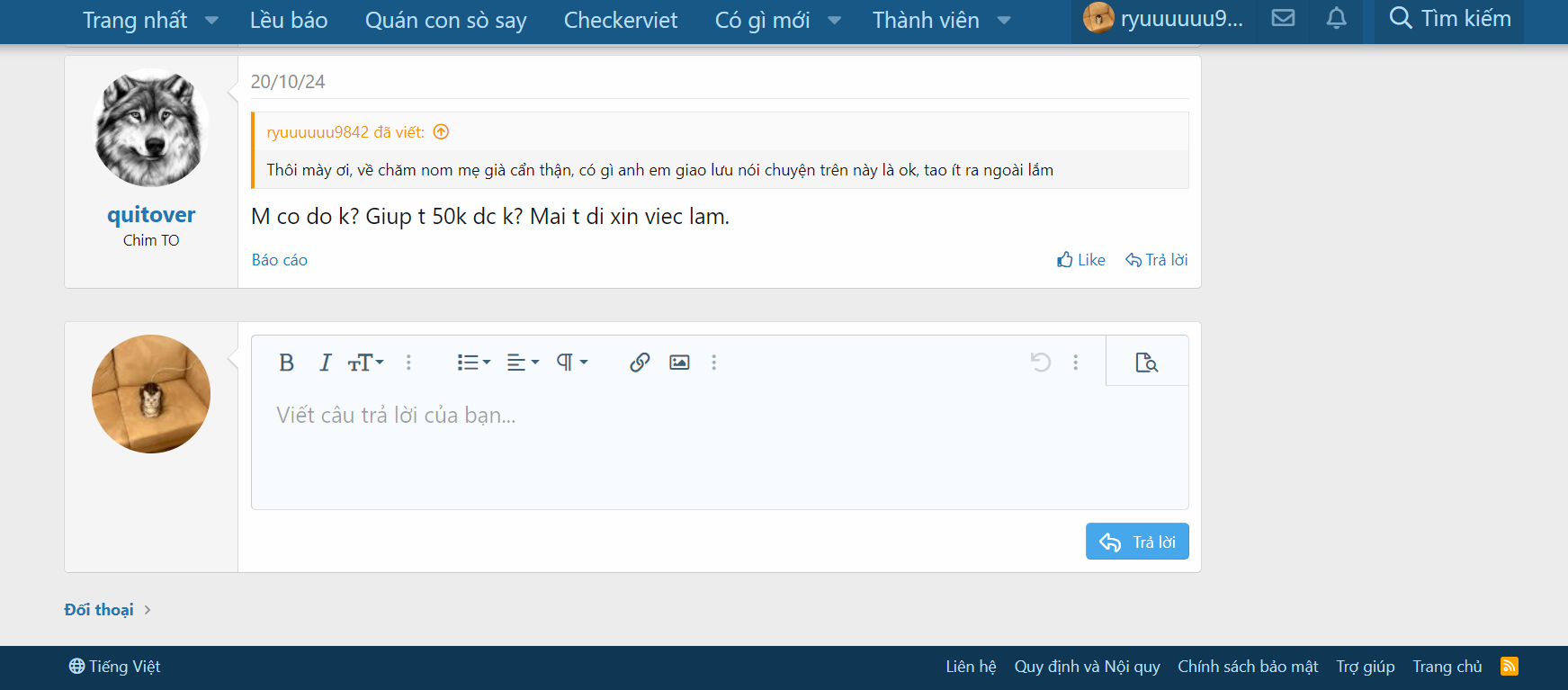Toggle bold formatting in the editor
Image resolution: width=1568 pixels, height=690 pixels.
tap(286, 363)
